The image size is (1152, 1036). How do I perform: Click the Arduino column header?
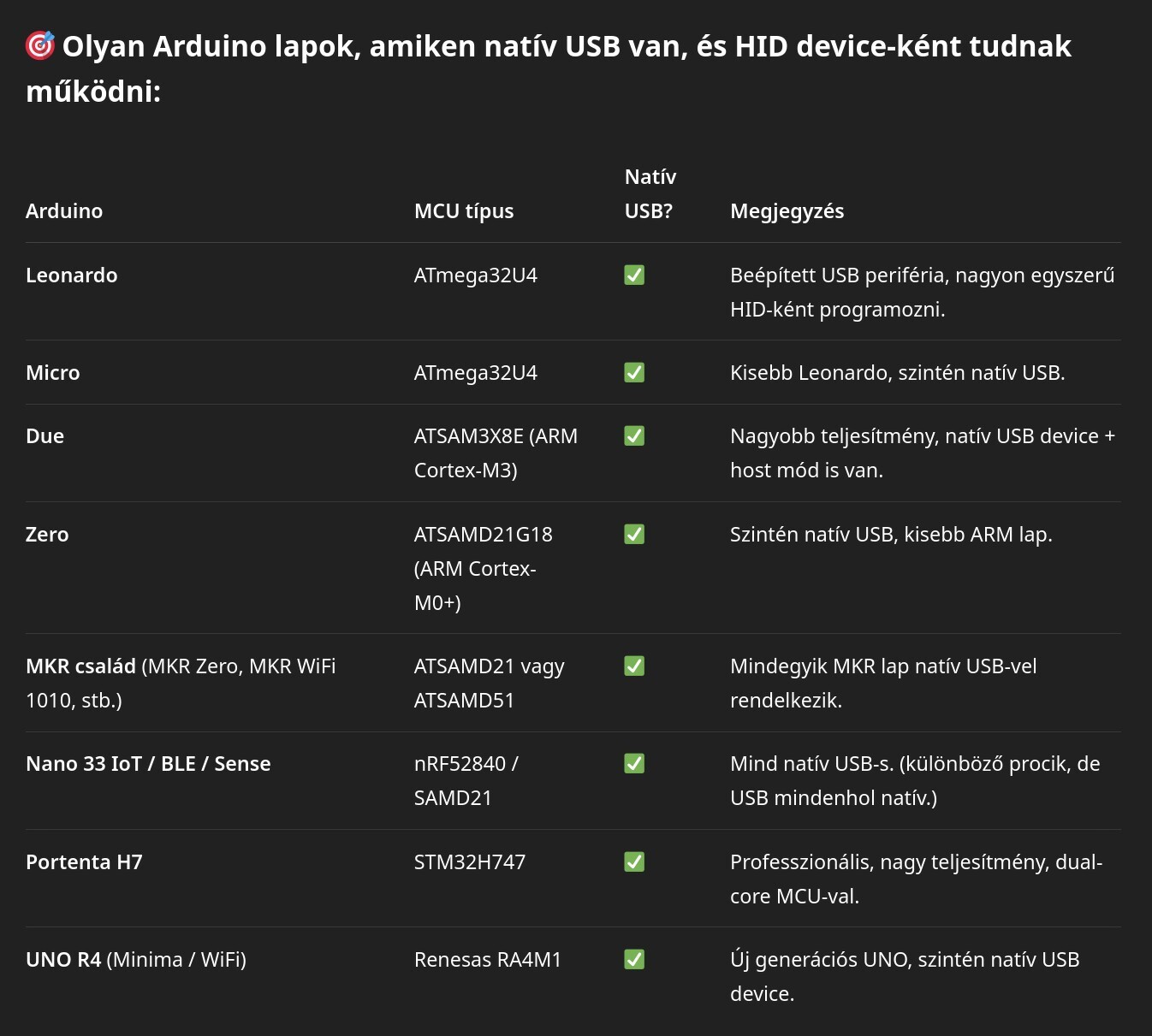tap(64, 211)
